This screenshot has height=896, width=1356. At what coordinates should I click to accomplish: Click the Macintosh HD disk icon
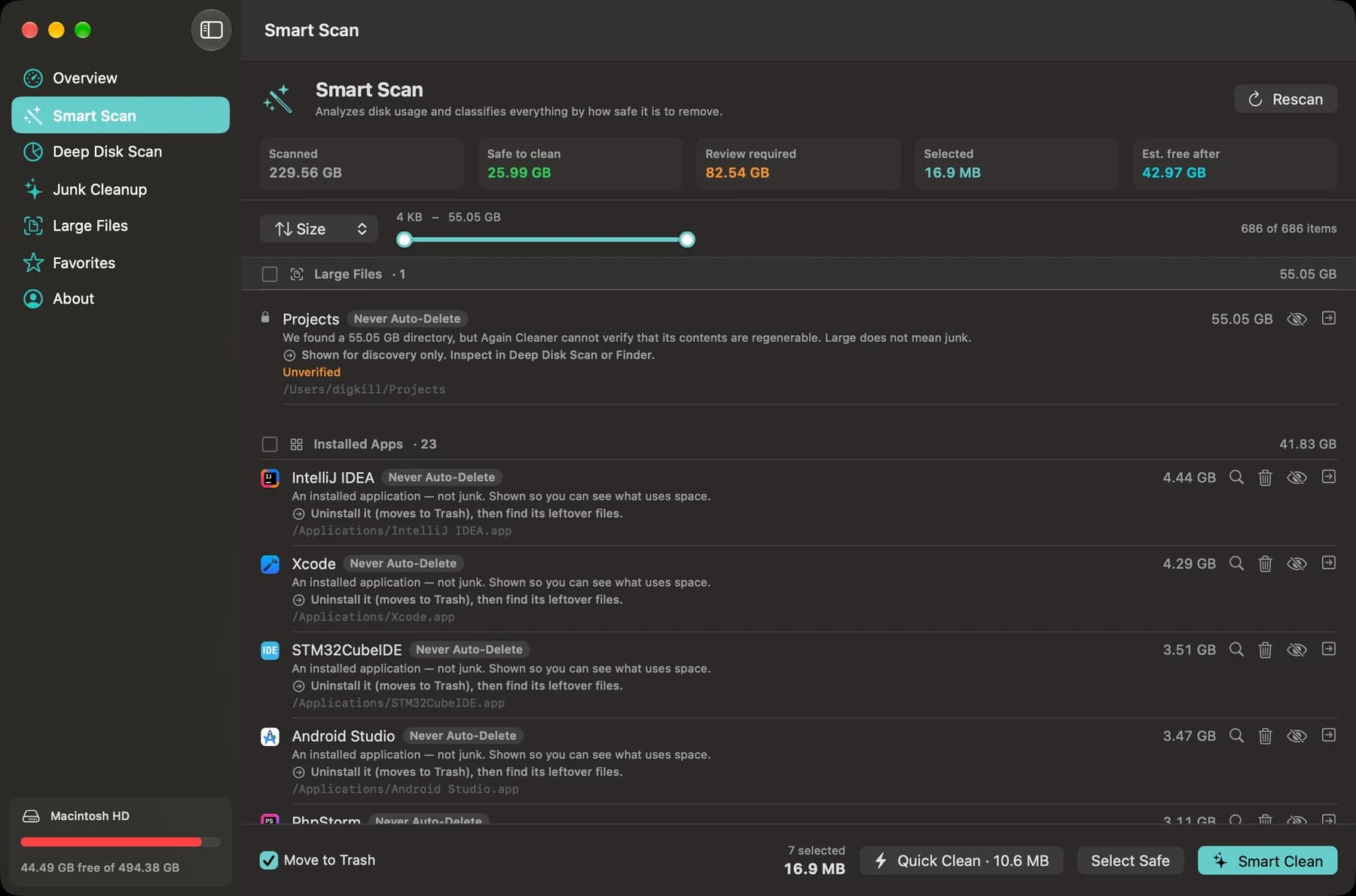(x=31, y=816)
